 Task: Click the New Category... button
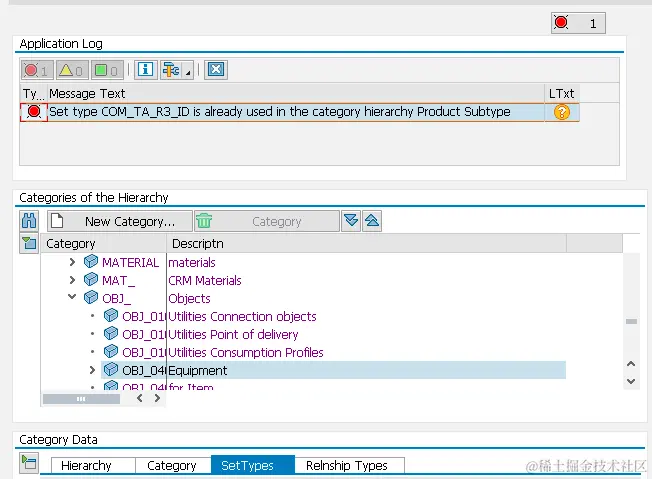pyautogui.click(x=120, y=221)
